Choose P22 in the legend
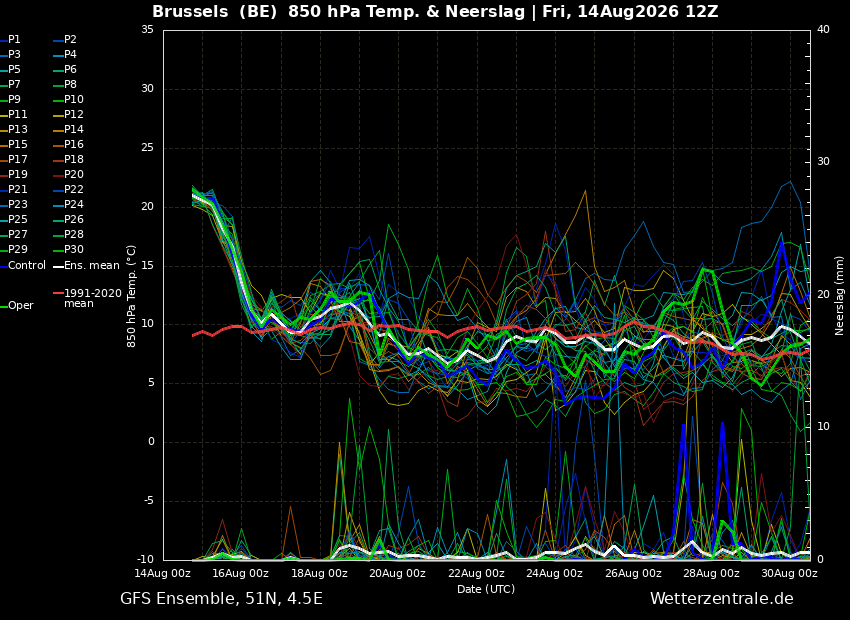This screenshot has width=850, height=620. [68, 190]
